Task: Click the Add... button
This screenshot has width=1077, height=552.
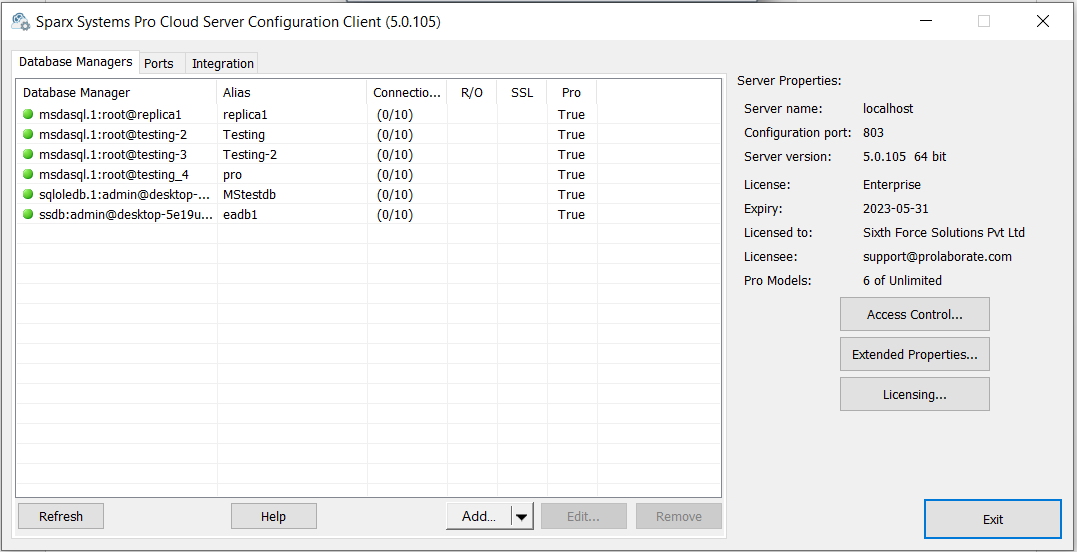Action: point(479,516)
